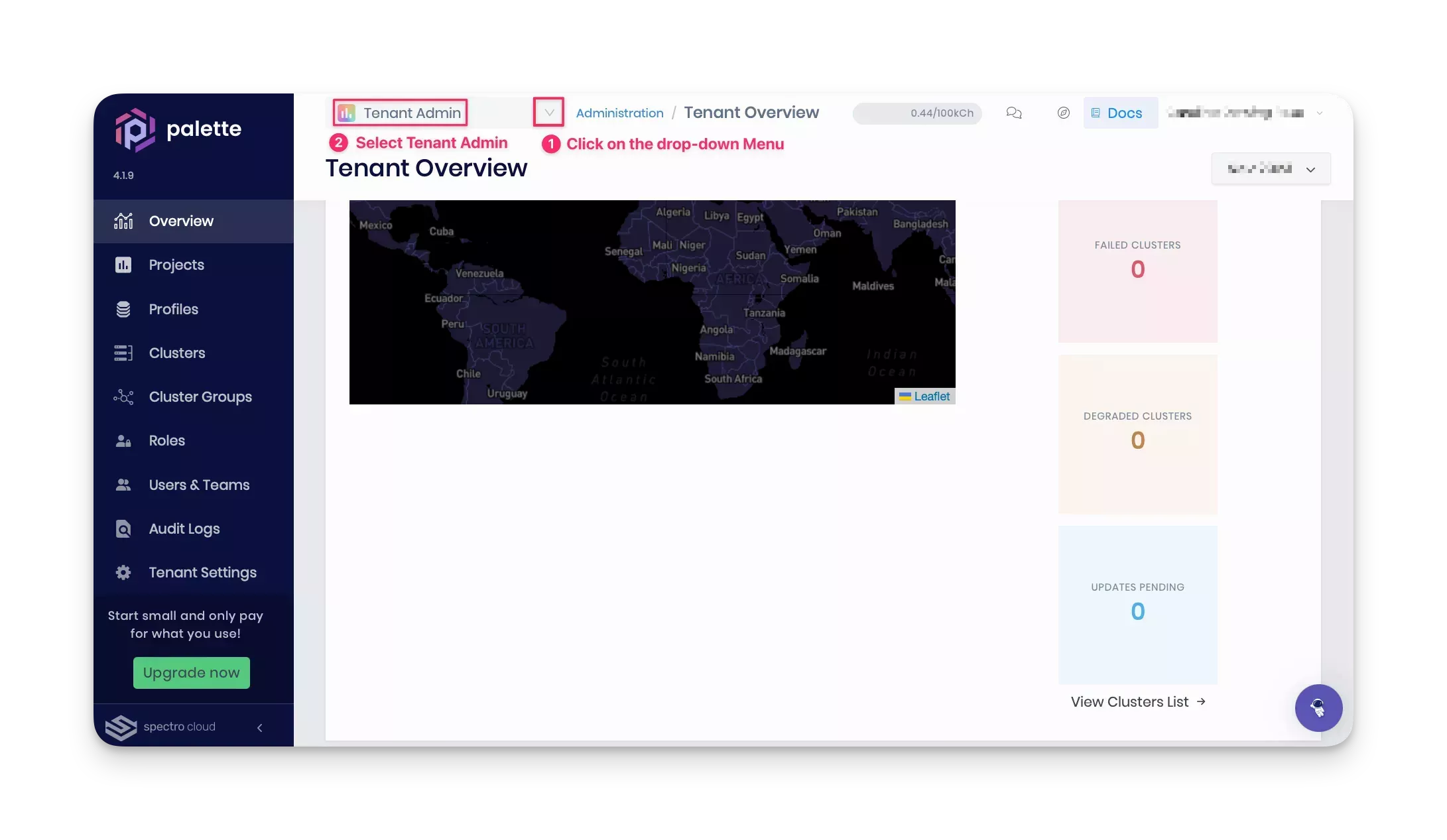Click the Tenant Settings icon in sidebar
This screenshot has height=840, width=1447.
pyautogui.click(x=123, y=572)
